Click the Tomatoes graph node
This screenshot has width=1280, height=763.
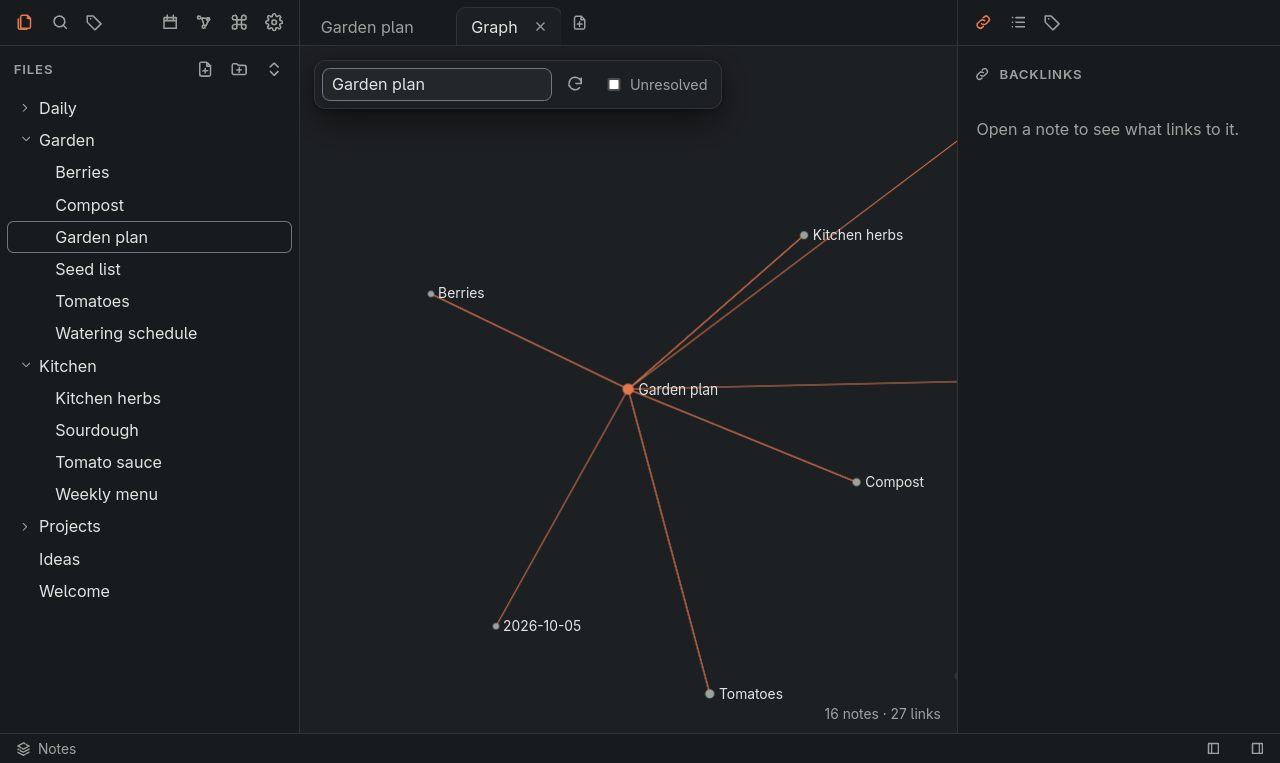tap(710, 694)
